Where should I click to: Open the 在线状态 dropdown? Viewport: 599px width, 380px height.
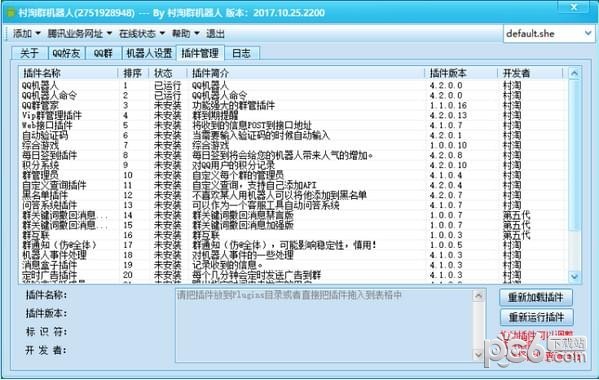tap(142, 34)
